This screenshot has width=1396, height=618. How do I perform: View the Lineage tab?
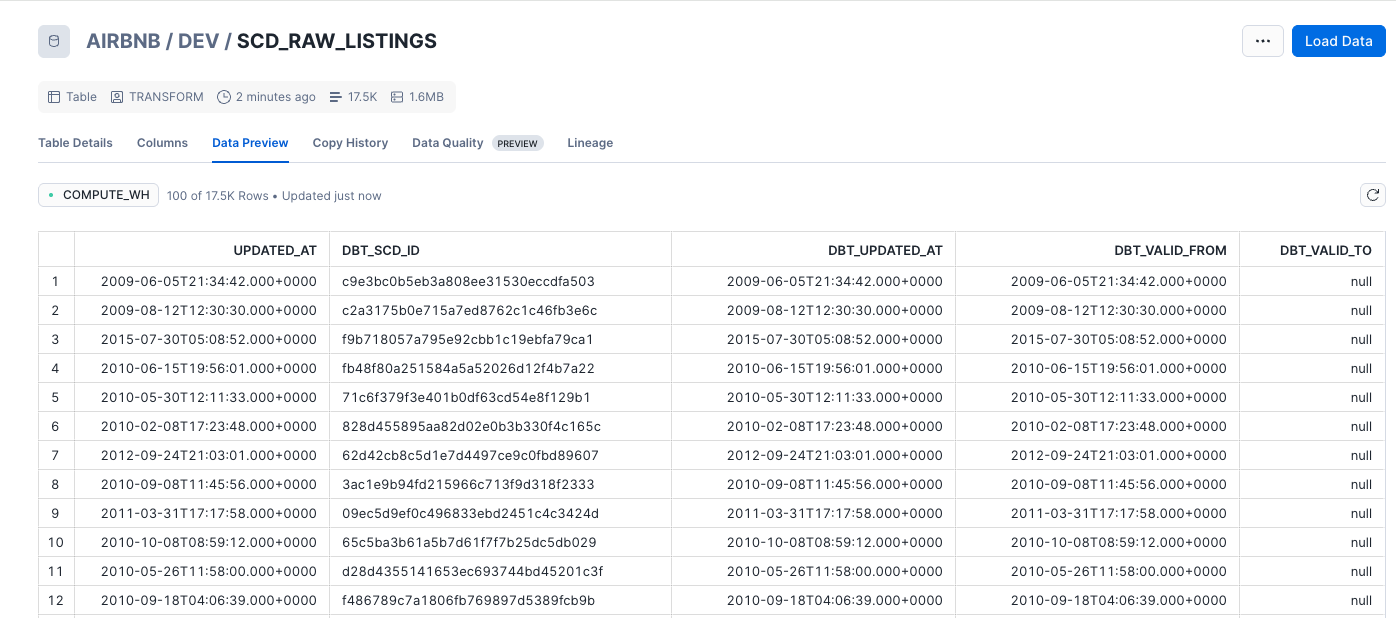click(x=590, y=143)
